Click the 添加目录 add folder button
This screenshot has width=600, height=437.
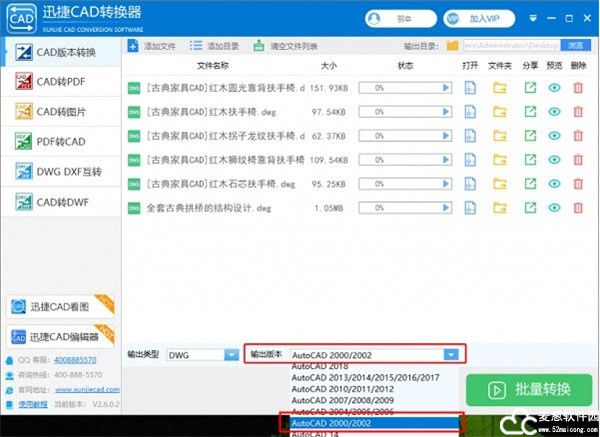coord(214,46)
